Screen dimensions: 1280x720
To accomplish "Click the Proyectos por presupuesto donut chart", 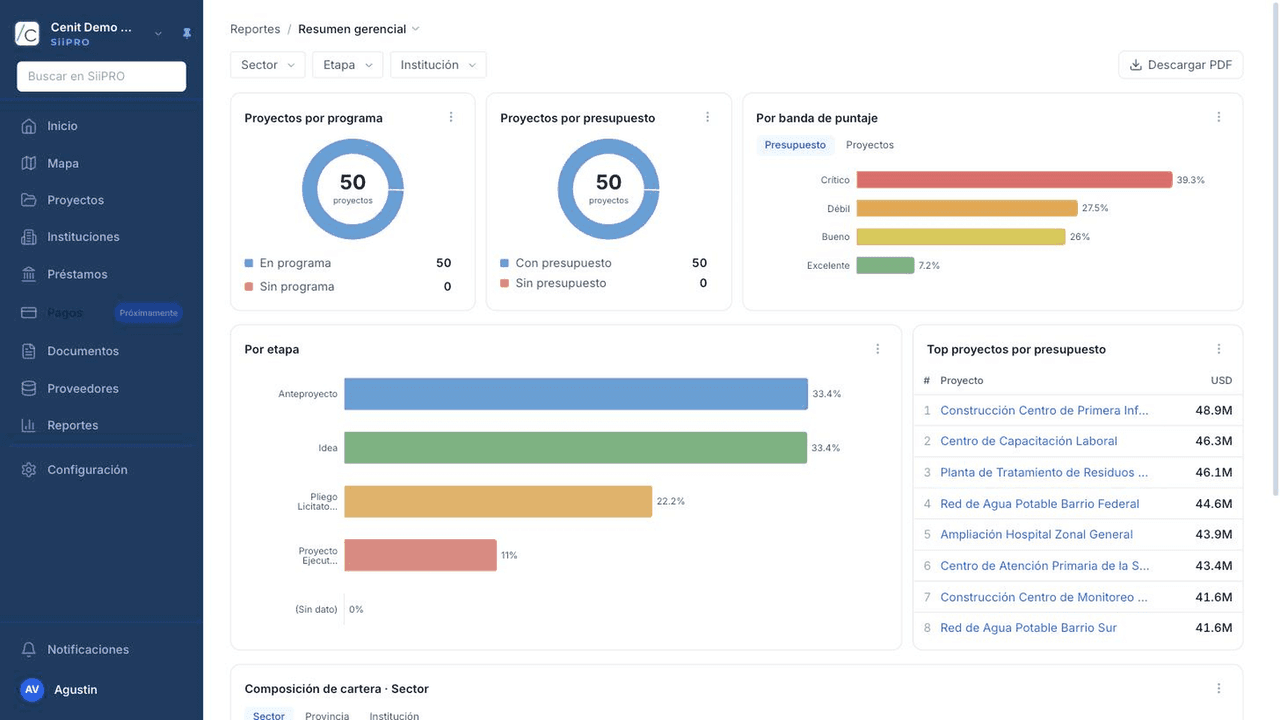I will 609,189.
